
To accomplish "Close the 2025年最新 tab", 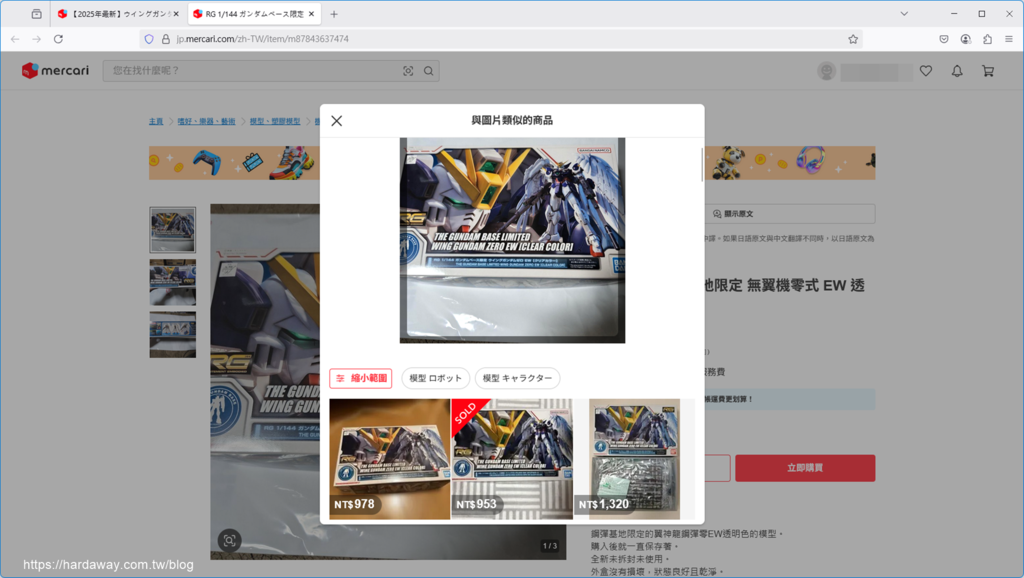I will tap(176, 14).
